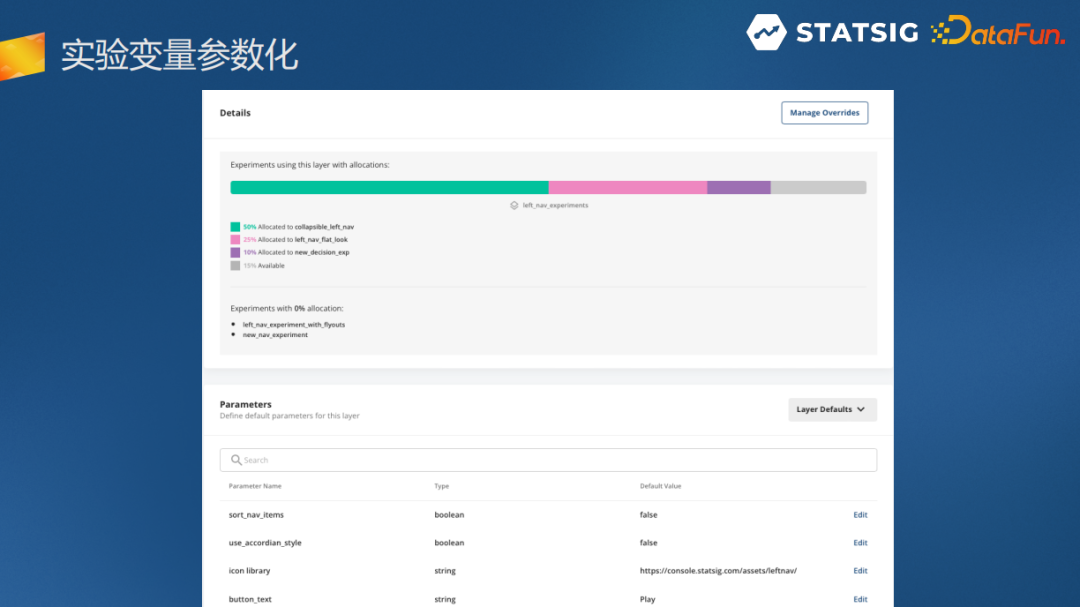The image size is (1080, 607).
Task: Select the green segment of the allocation bar
Action: [389, 187]
